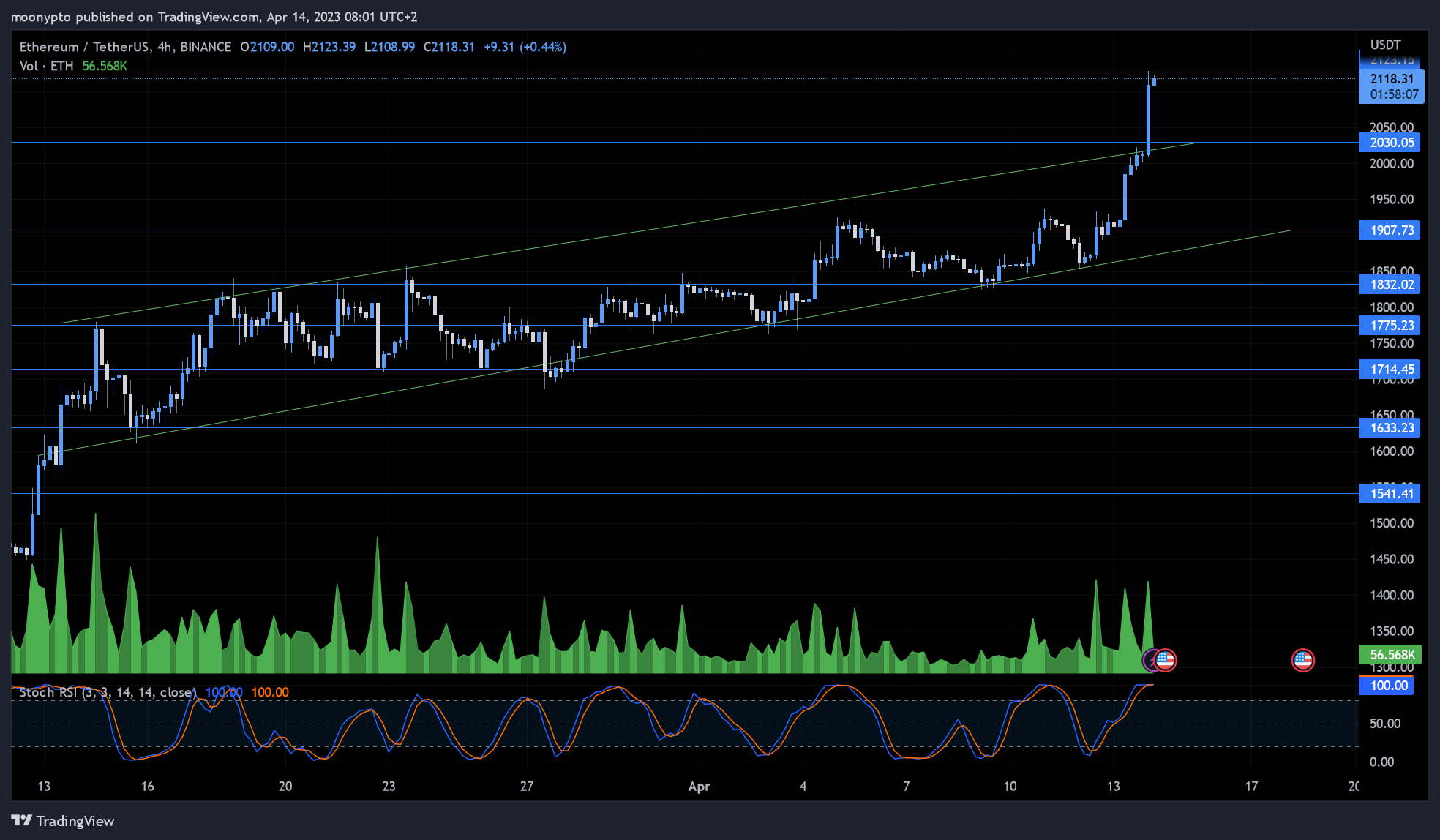Click the 10 date label on the time axis
The height and width of the screenshot is (840, 1440).
[1010, 787]
